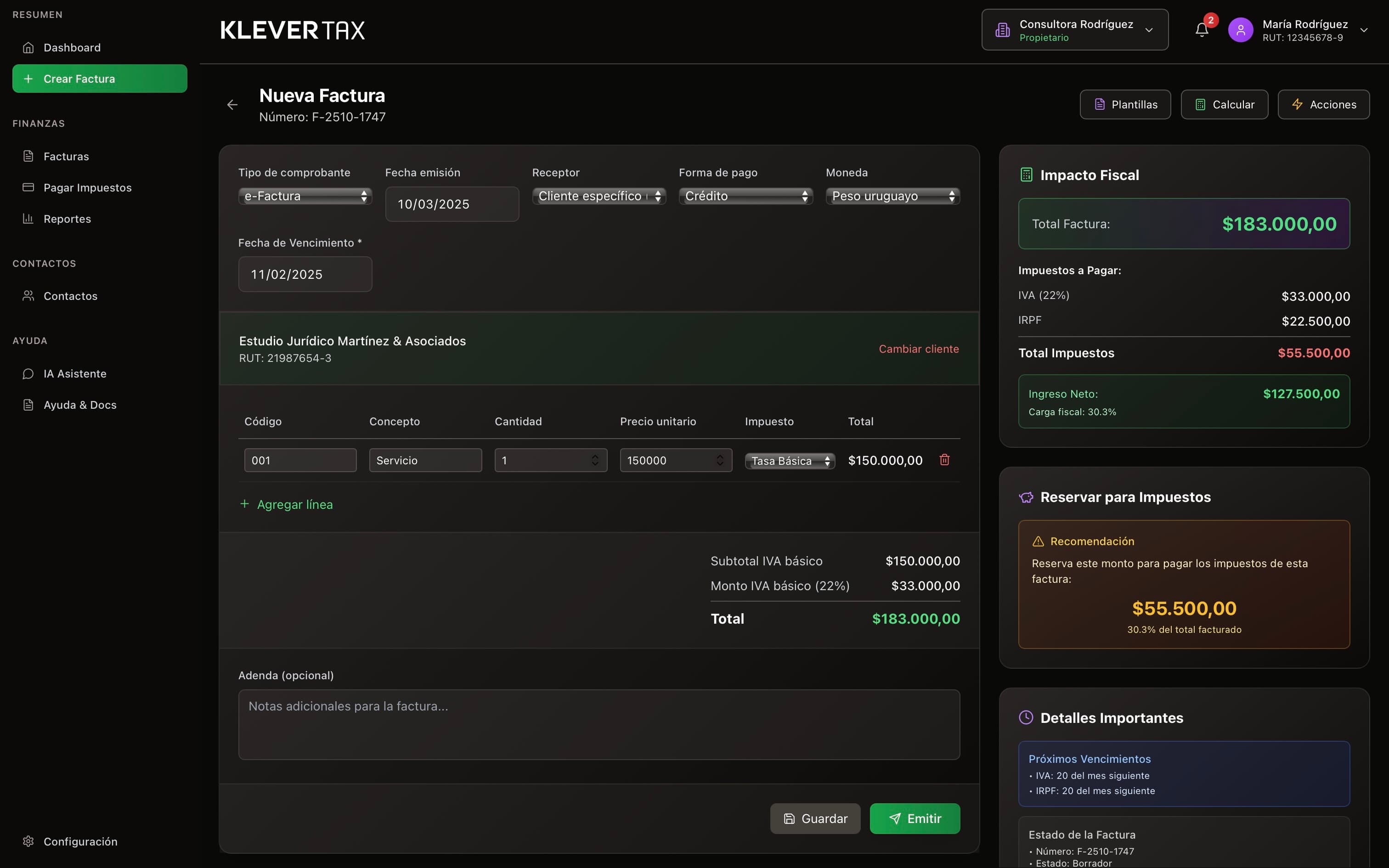1389x868 pixels.
Task: Open Tipo de comprobante e-Factura dropdown
Action: click(305, 197)
